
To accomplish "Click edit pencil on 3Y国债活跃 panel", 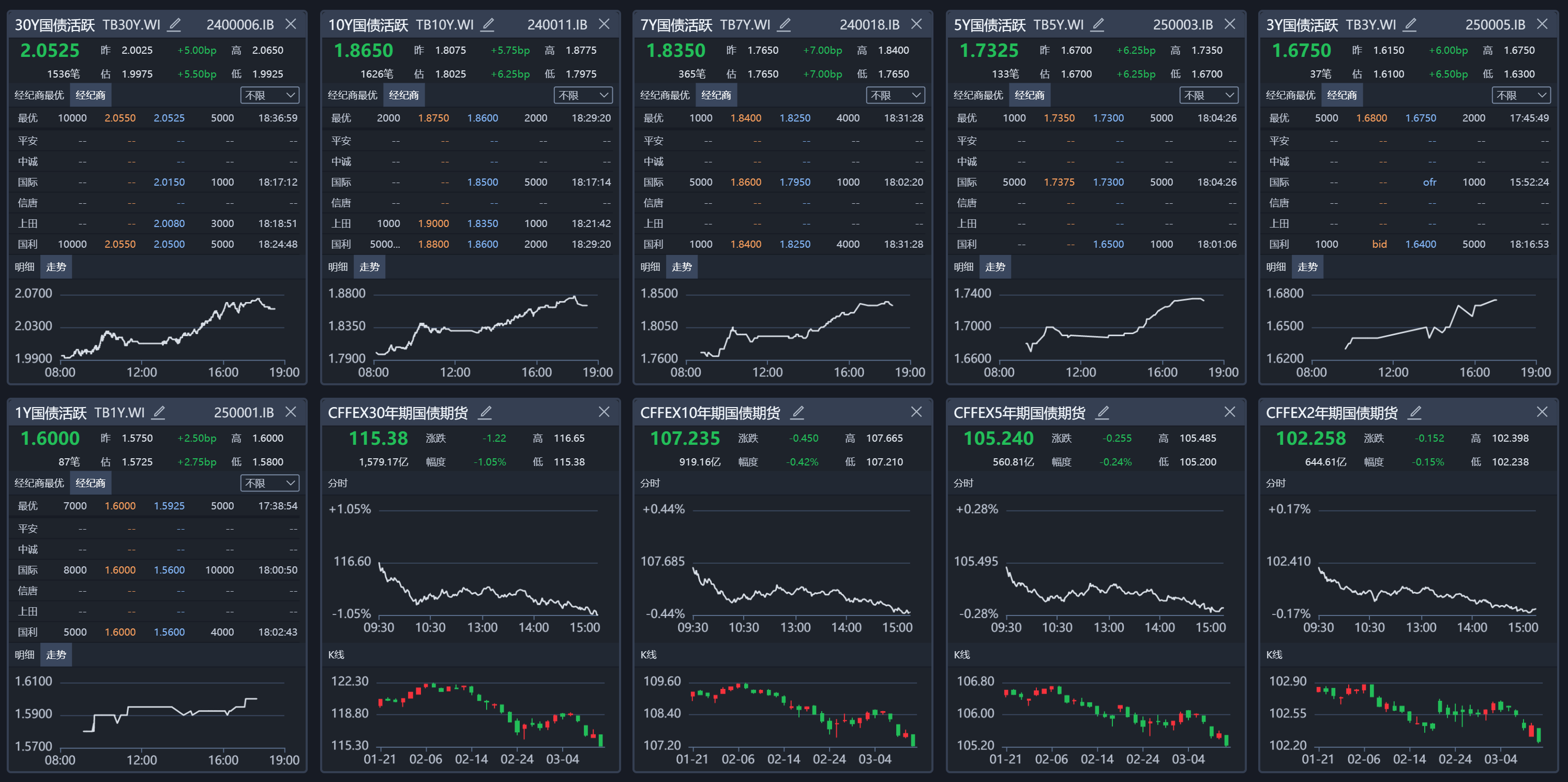I will pyautogui.click(x=1410, y=24).
